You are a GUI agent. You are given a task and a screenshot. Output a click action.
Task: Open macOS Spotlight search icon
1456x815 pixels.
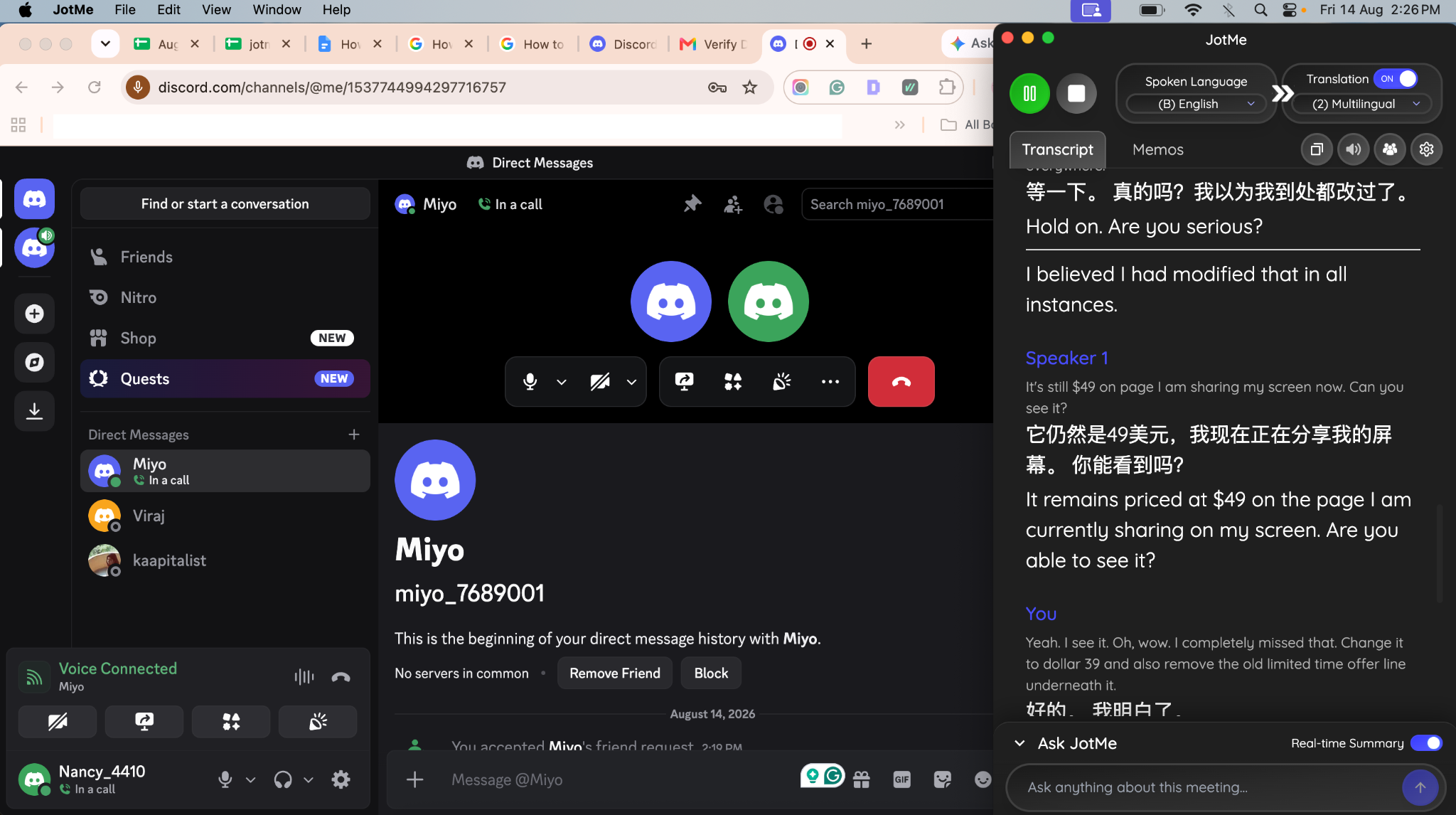point(1260,10)
